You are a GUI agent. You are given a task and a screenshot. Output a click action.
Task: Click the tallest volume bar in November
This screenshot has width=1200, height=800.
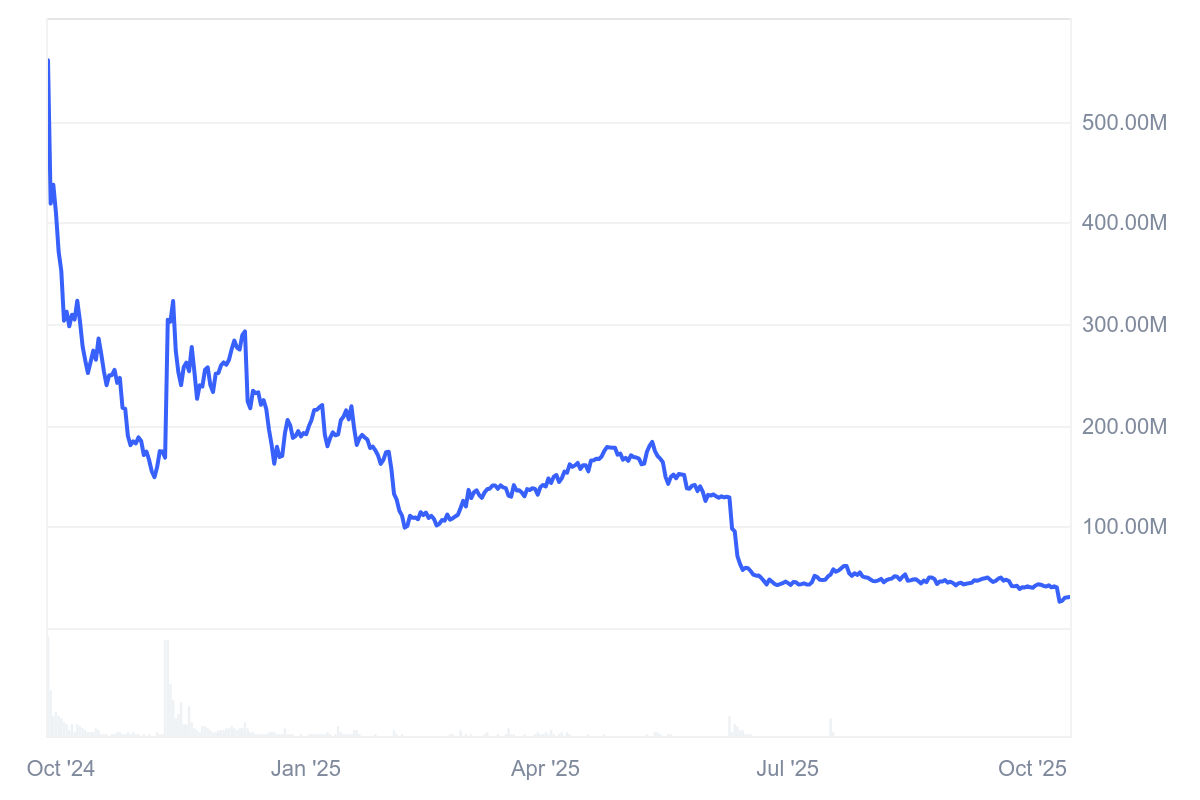click(x=166, y=688)
